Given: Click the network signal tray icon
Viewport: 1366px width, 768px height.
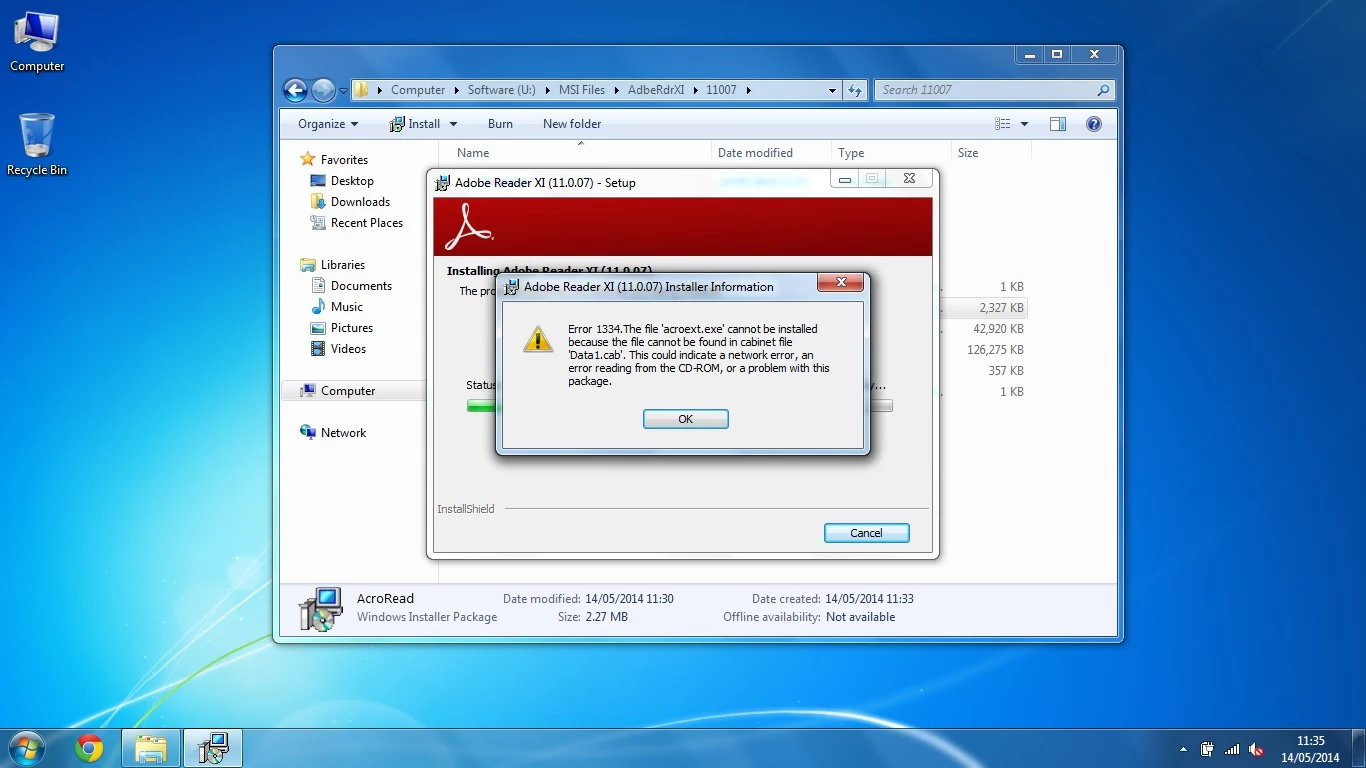Looking at the screenshot, I should coord(1232,749).
